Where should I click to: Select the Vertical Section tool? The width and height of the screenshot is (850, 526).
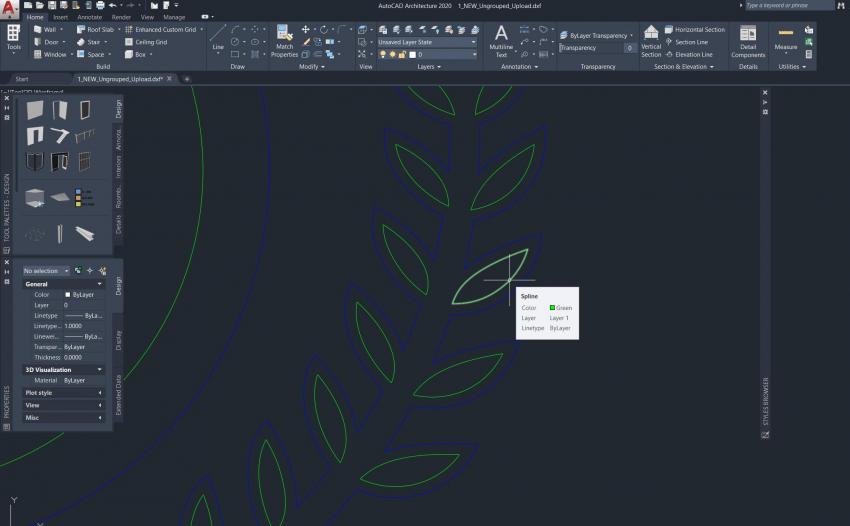coord(651,41)
